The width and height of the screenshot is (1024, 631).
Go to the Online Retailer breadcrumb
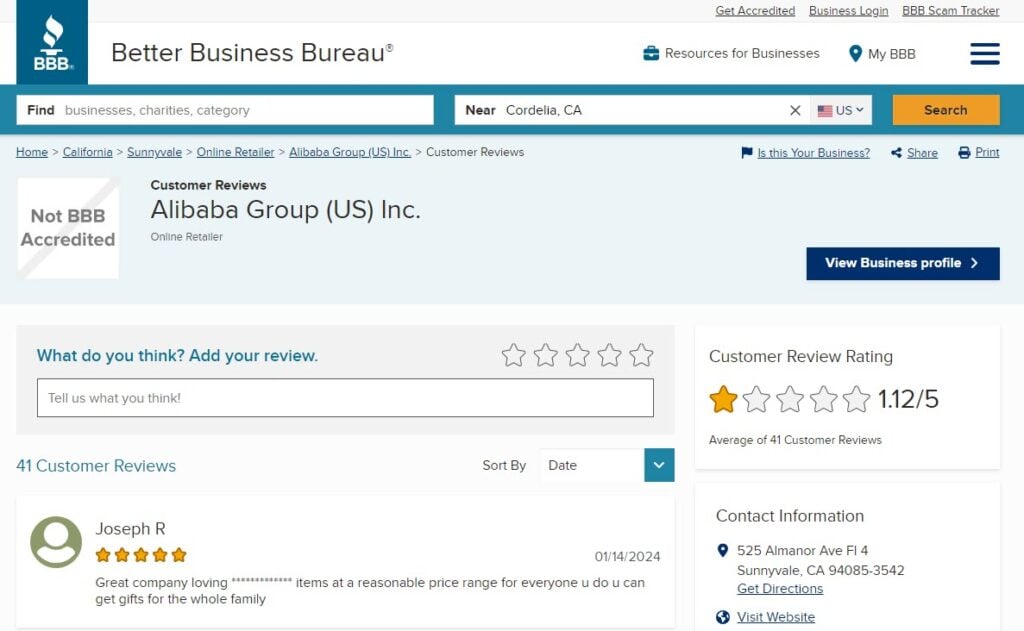pos(235,152)
